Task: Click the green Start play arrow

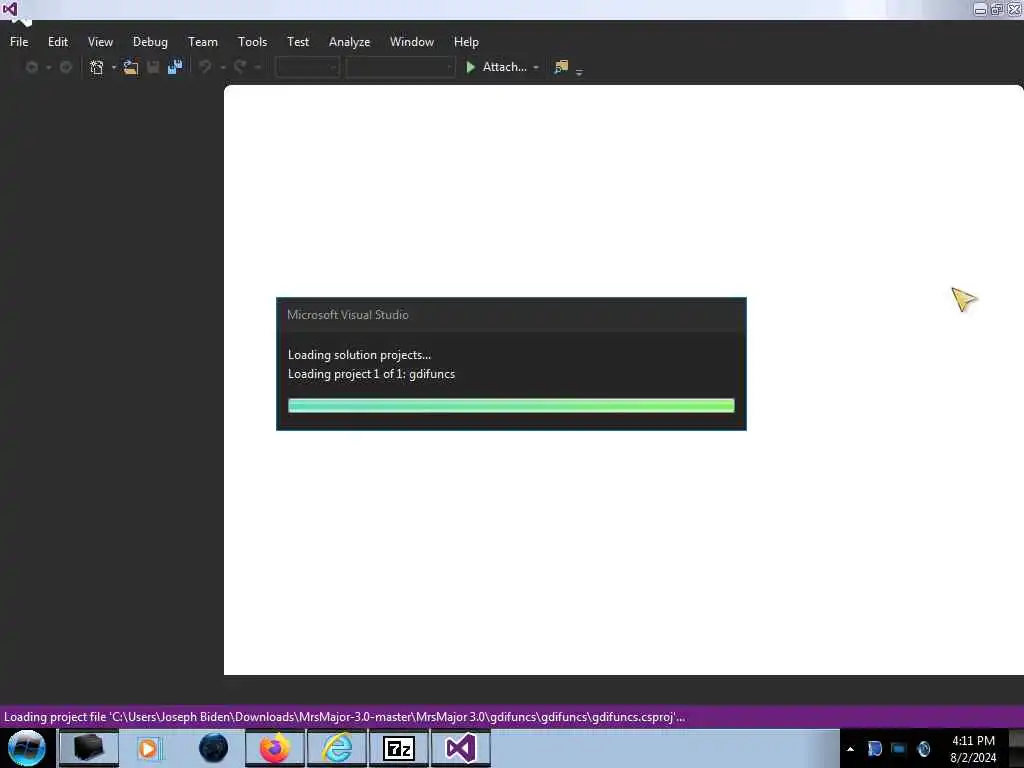Action: tap(470, 67)
